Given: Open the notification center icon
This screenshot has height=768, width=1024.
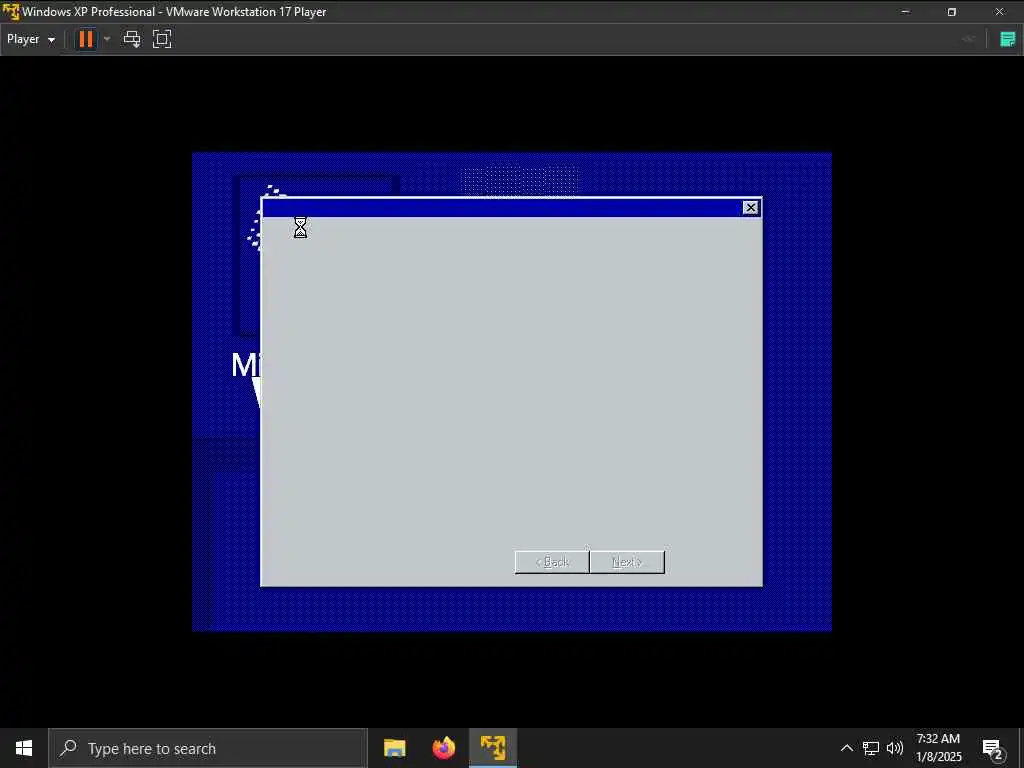Looking at the screenshot, I should pyautogui.click(x=992, y=748).
